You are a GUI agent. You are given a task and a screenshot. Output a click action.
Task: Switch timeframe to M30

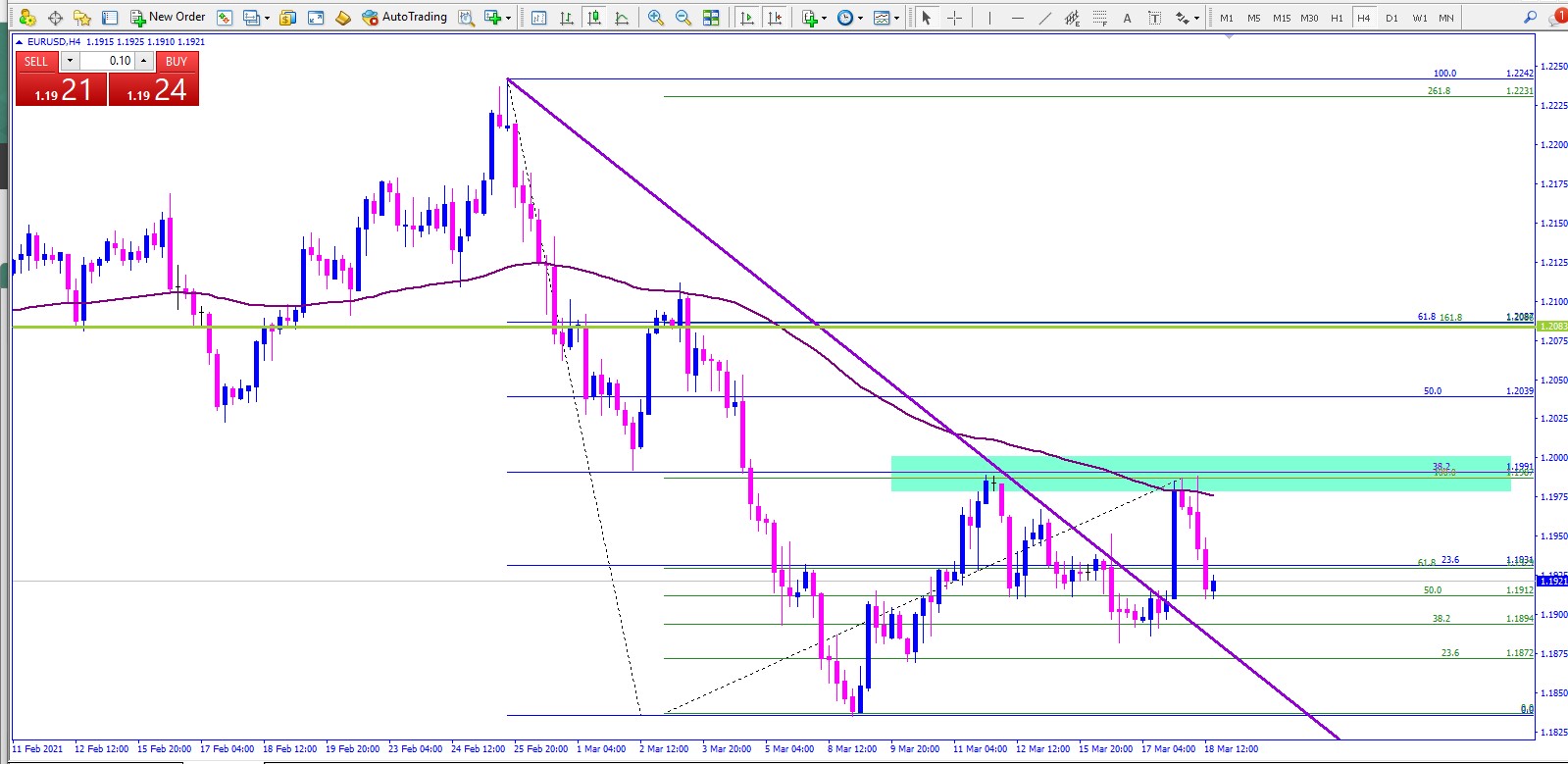pyautogui.click(x=1309, y=18)
